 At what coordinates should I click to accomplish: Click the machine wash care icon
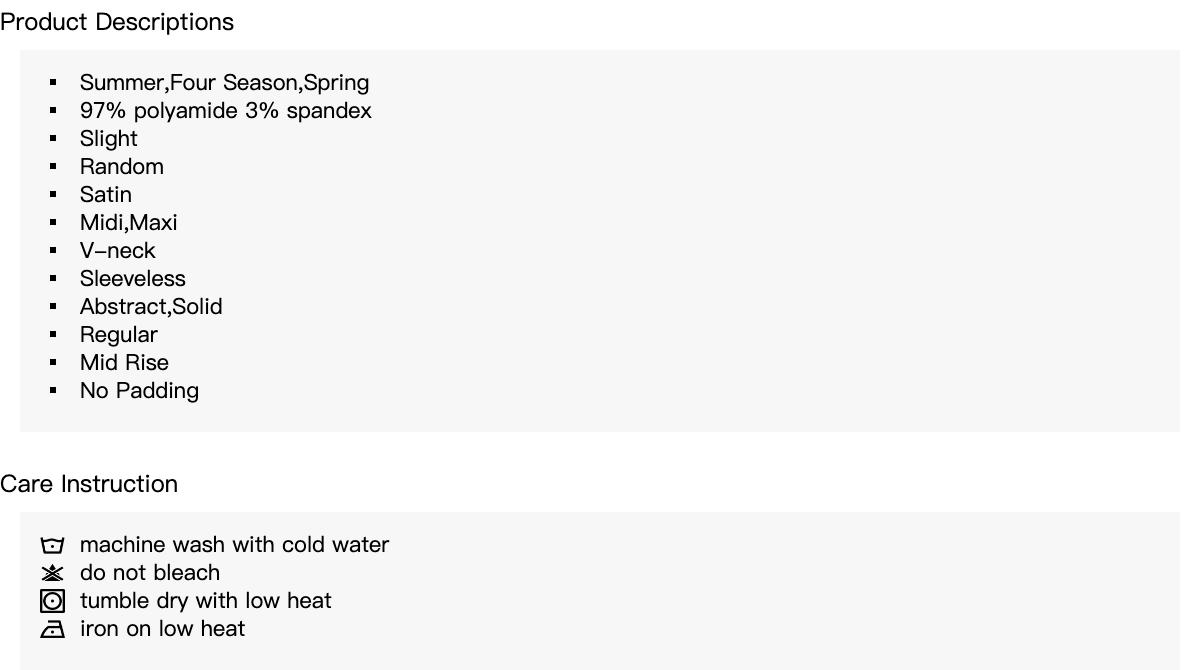[x=52, y=545]
